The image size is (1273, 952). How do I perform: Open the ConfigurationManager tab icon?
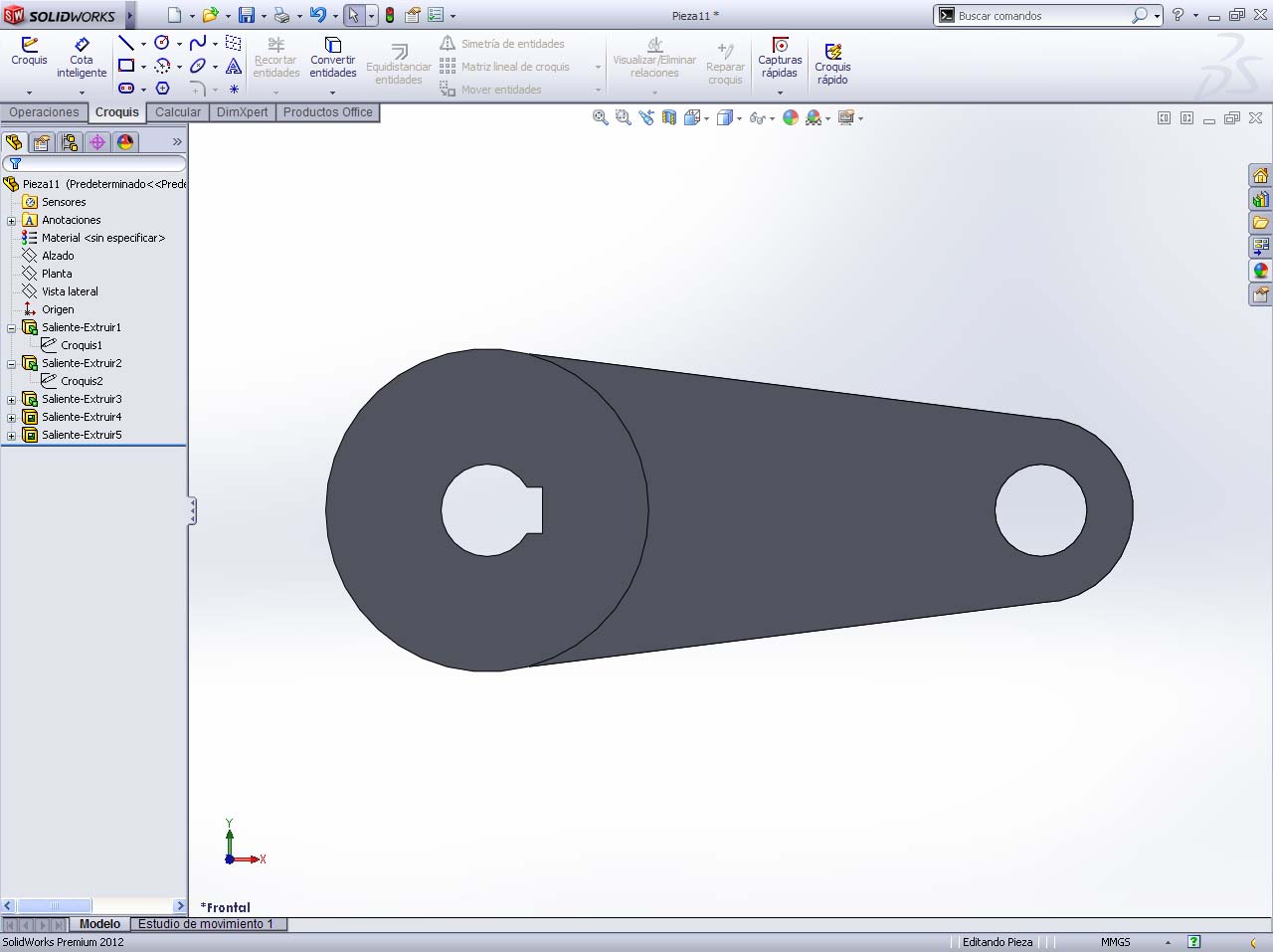click(x=70, y=142)
